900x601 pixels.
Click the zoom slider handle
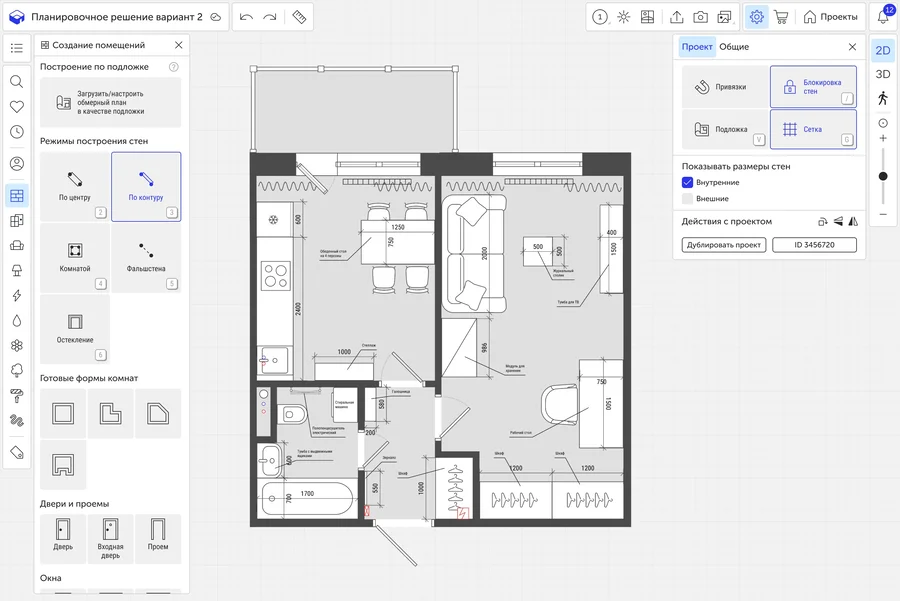(x=882, y=176)
